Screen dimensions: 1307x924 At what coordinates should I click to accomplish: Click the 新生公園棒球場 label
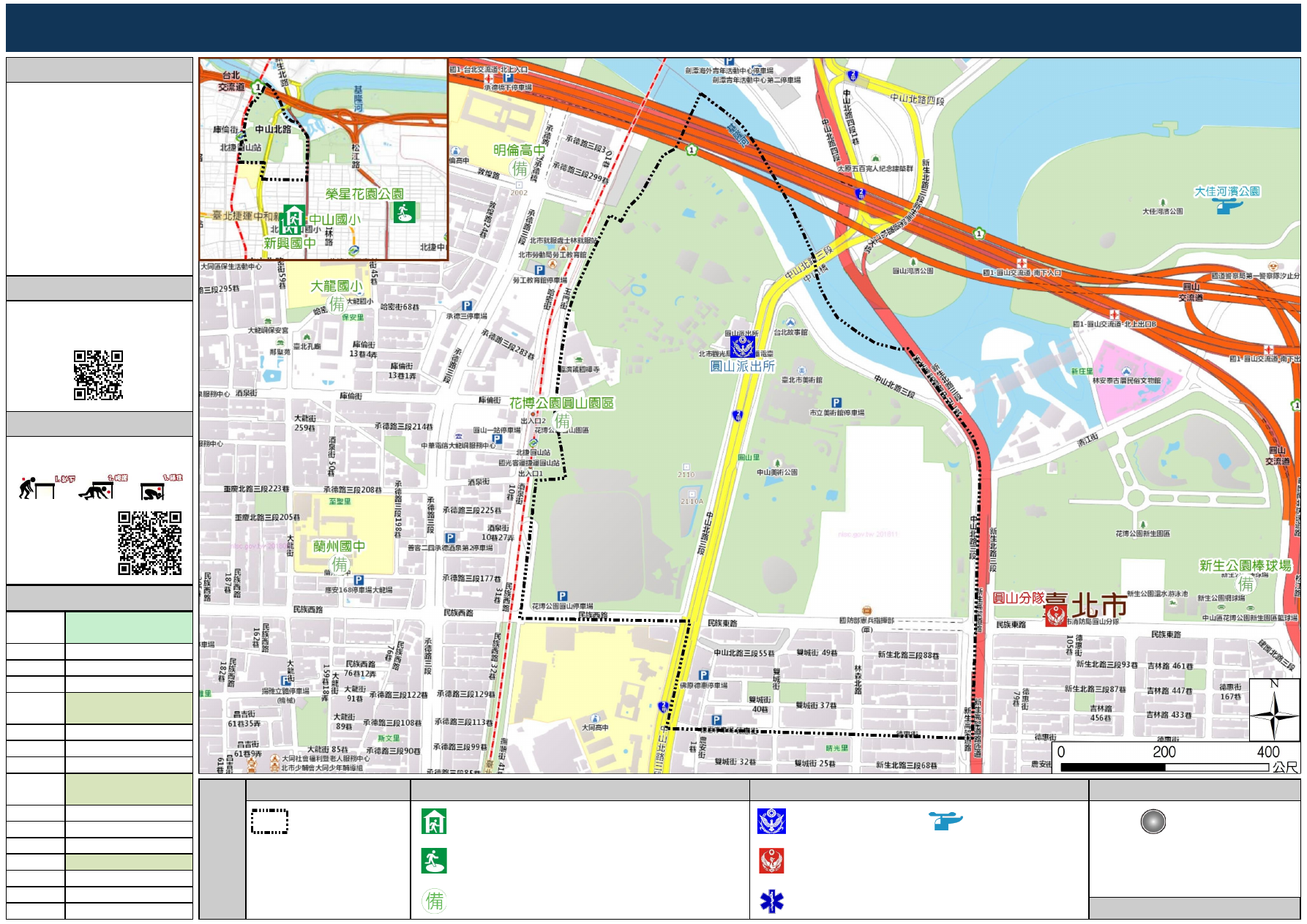1245,566
